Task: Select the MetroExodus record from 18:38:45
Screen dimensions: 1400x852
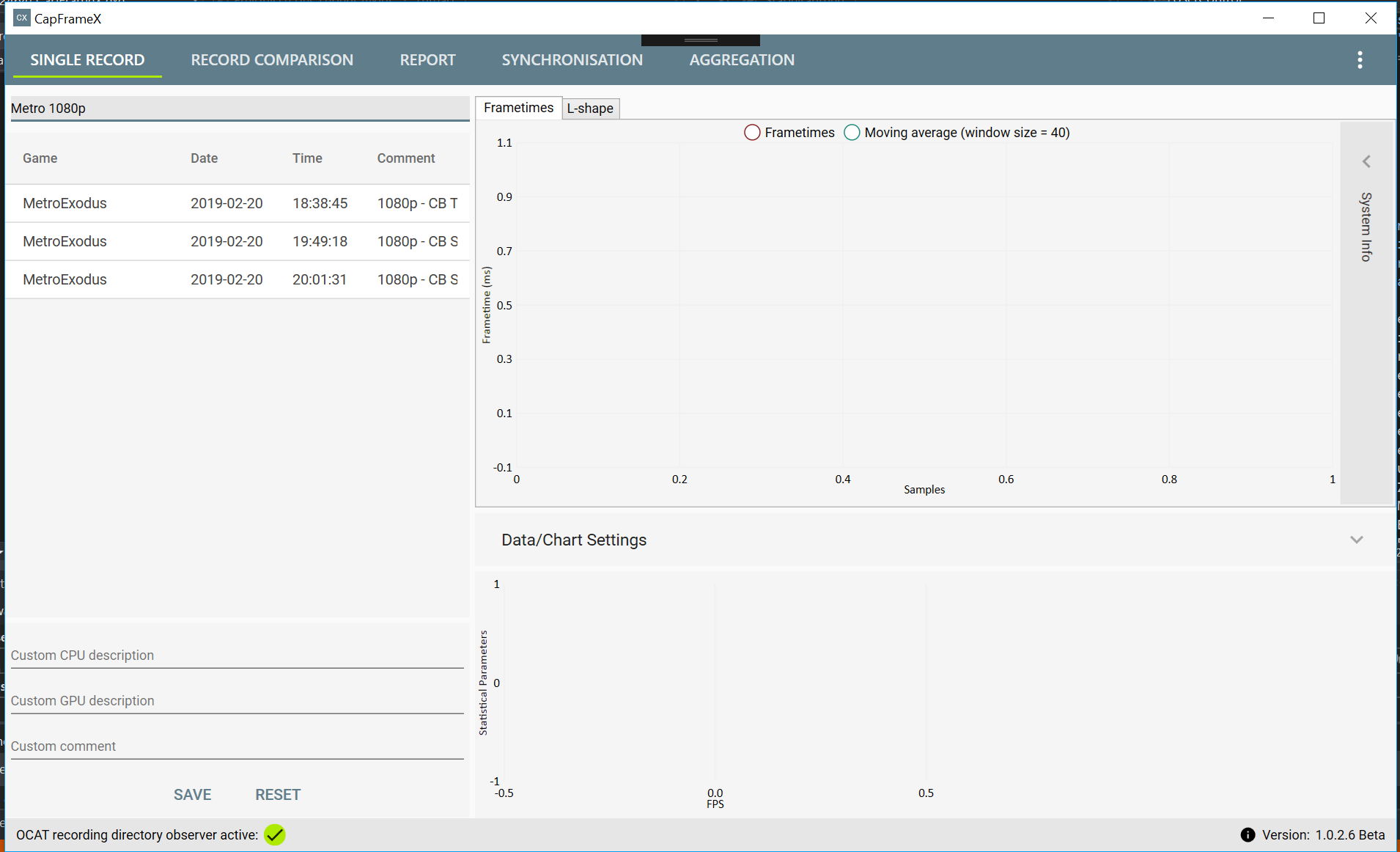Action: tap(237, 203)
